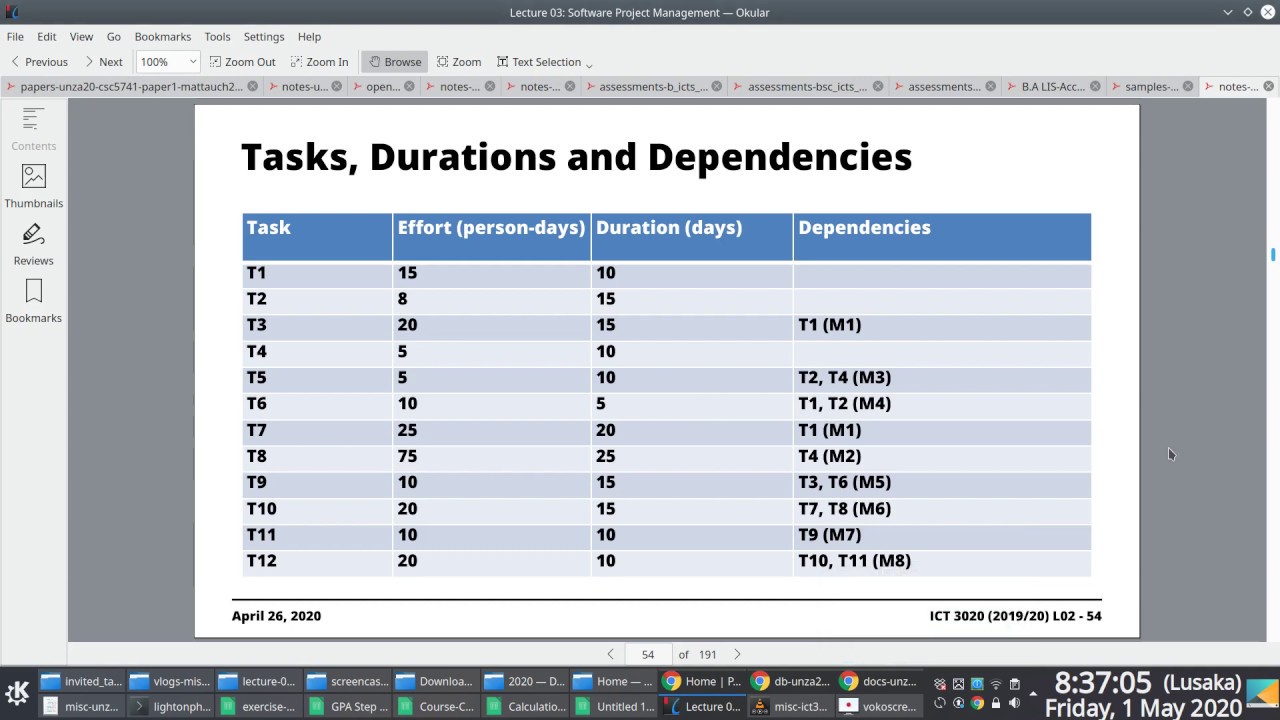Close the samples tab

1189,87
